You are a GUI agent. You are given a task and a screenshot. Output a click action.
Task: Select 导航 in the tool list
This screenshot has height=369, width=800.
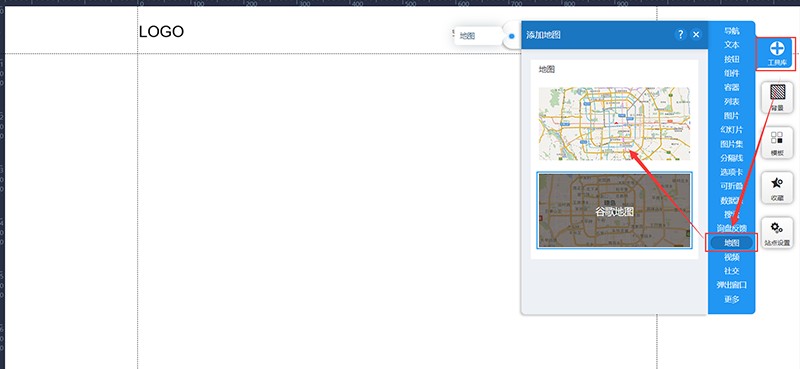click(732, 31)
